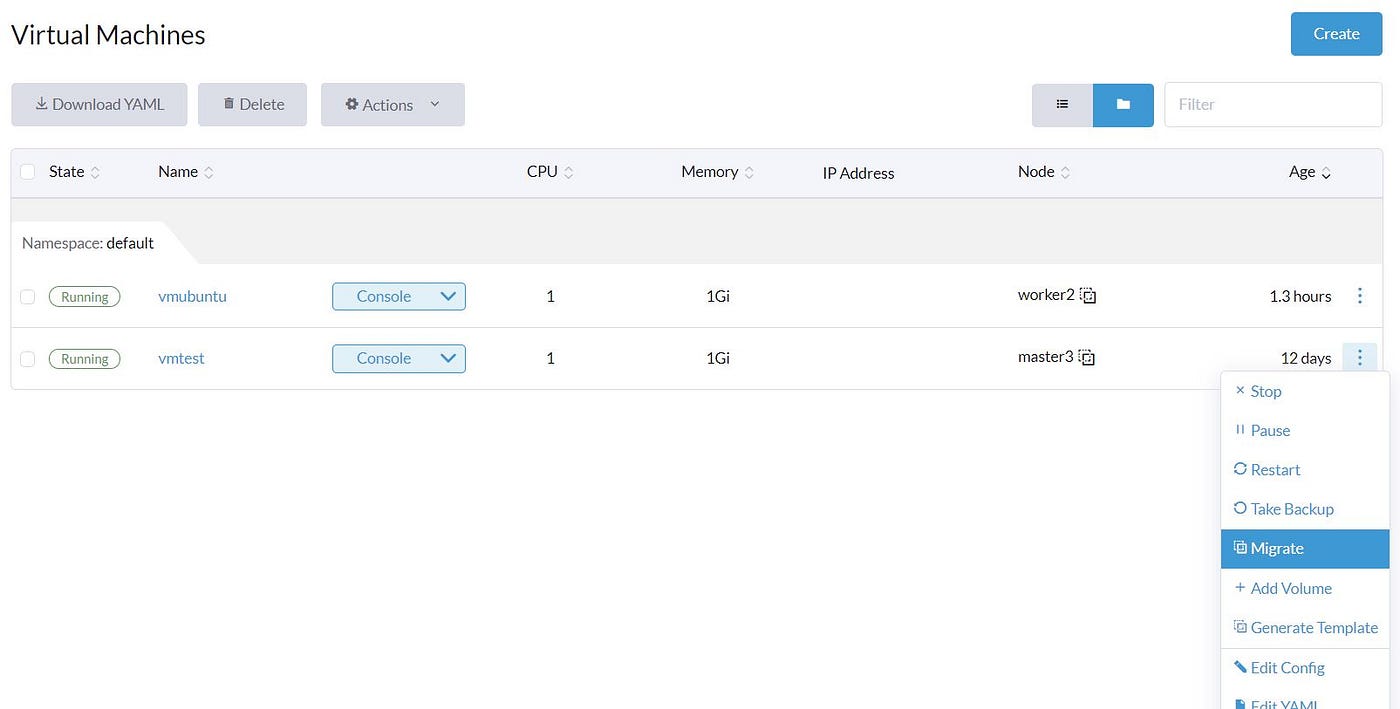Choose Take Backup in the context menu

pos(1292,508)
